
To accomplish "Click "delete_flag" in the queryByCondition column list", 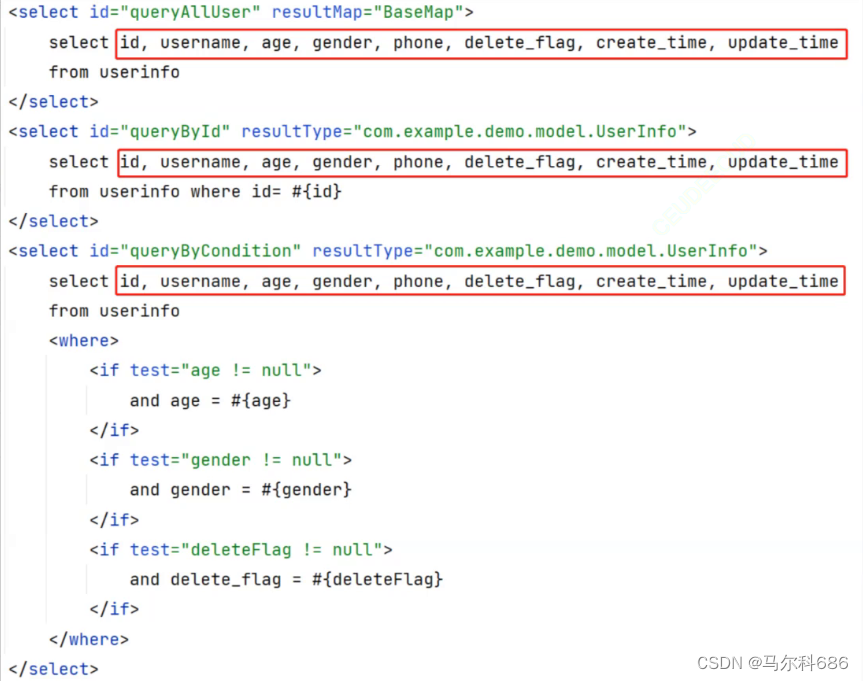I will click(520, 282).
